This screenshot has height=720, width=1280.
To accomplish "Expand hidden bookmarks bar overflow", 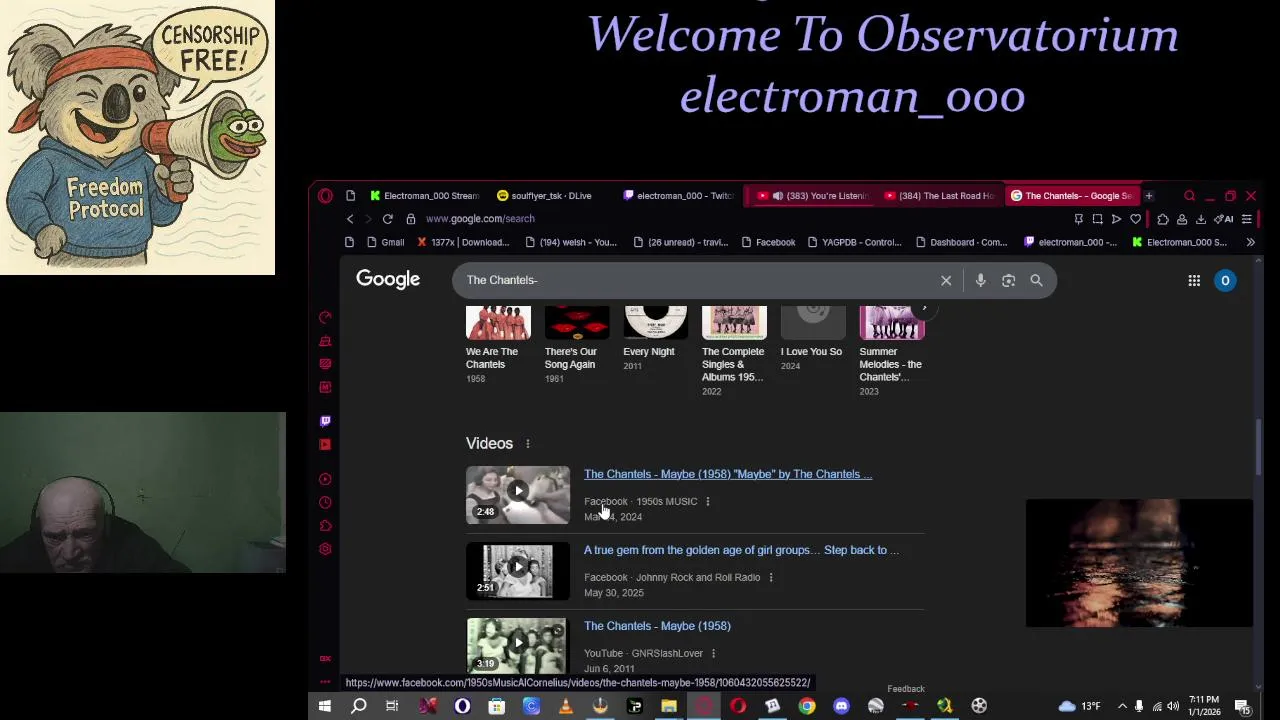I will coord(1250,242).
